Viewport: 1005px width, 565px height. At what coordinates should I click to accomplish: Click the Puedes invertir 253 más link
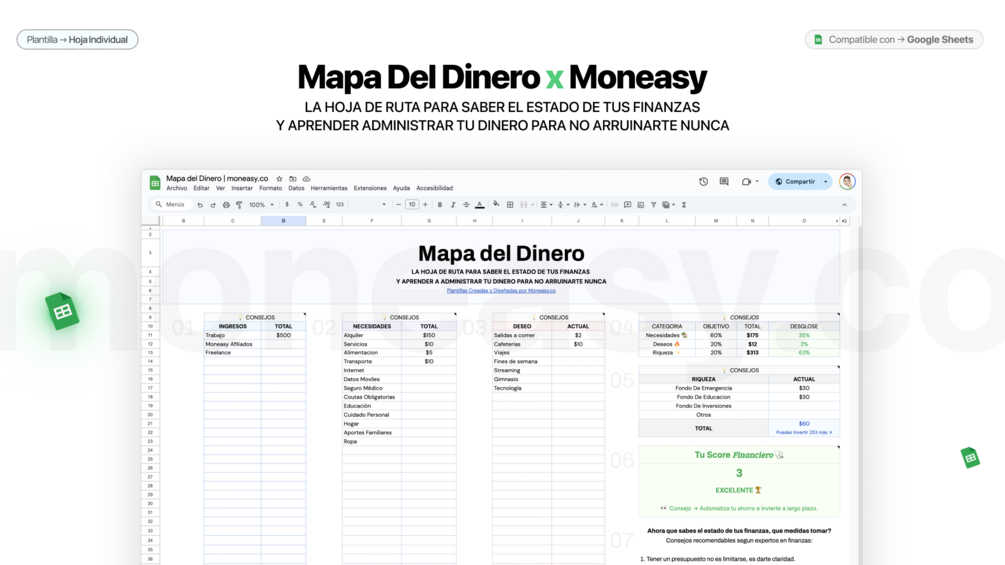click(804, 432)
